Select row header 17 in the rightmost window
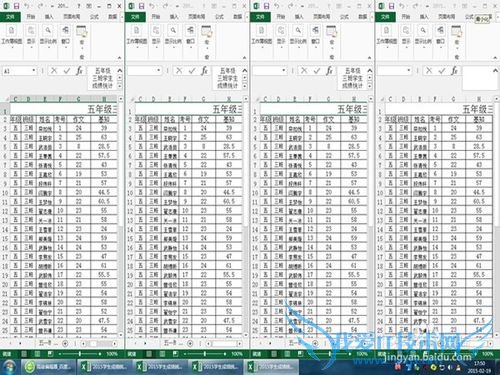 [x=380, y=257]
